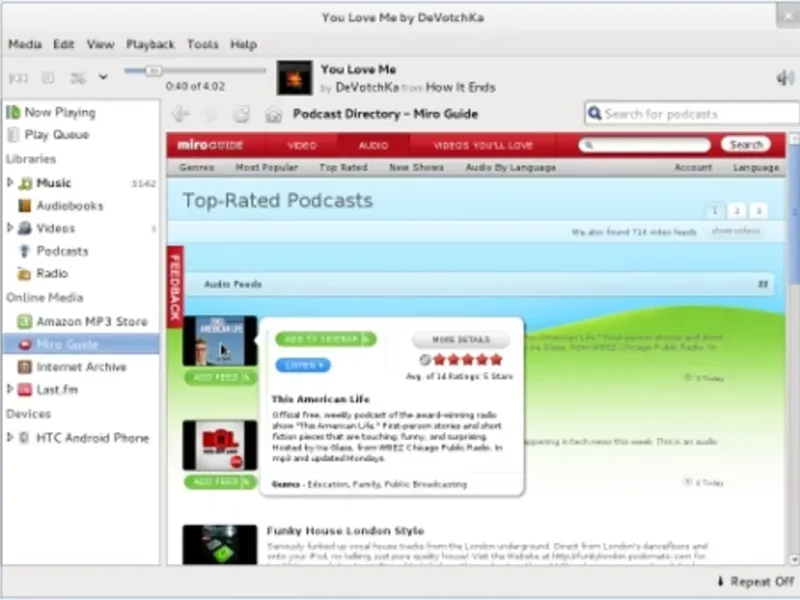
Task: Click the blue Listen button
Action: [303, 365]
